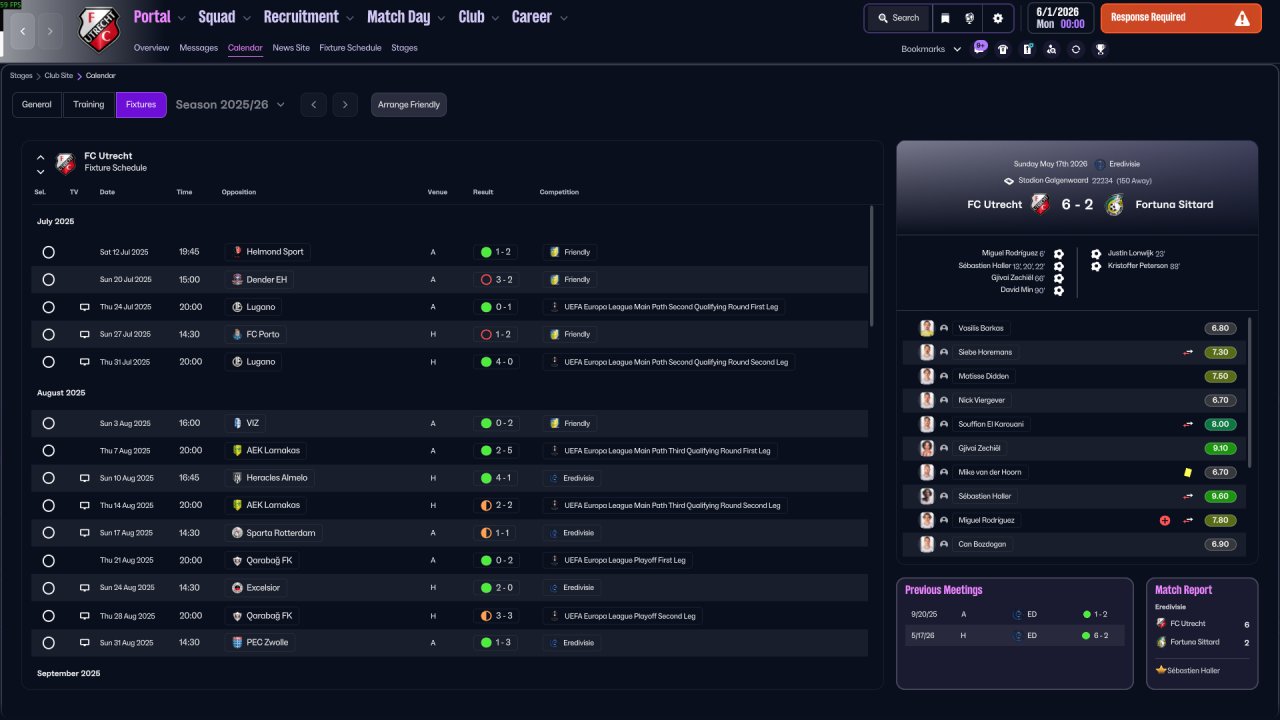Click the date and time display 6/1/2026

(x=1060, y=18)
